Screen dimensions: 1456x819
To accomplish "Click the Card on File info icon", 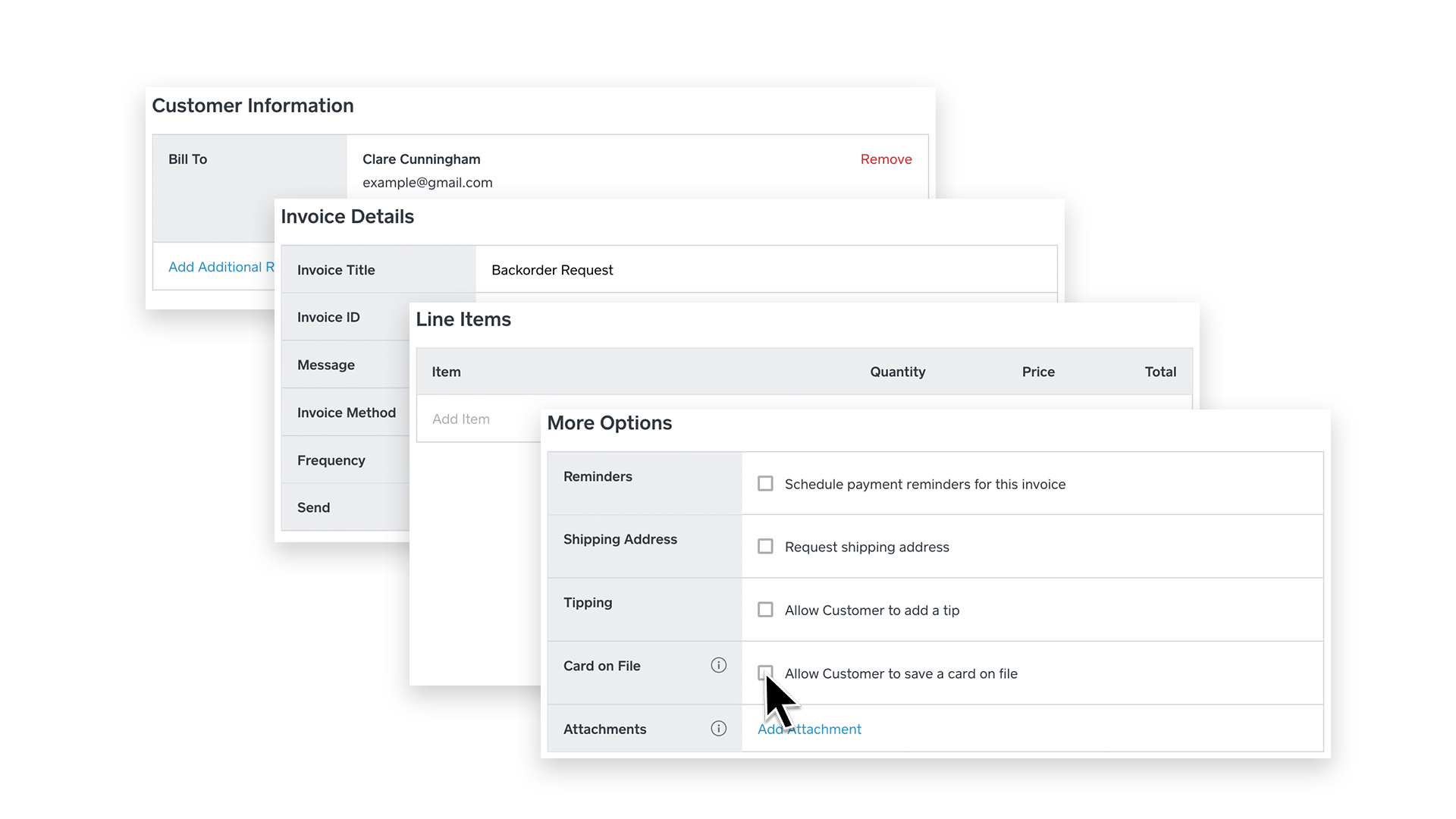I will (x=718, y=665).
